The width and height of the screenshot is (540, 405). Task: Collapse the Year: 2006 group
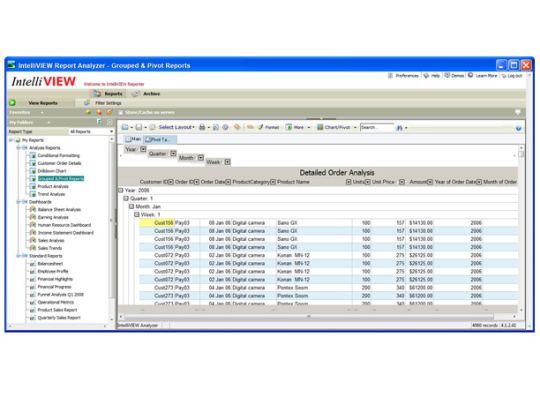(121, 190)
